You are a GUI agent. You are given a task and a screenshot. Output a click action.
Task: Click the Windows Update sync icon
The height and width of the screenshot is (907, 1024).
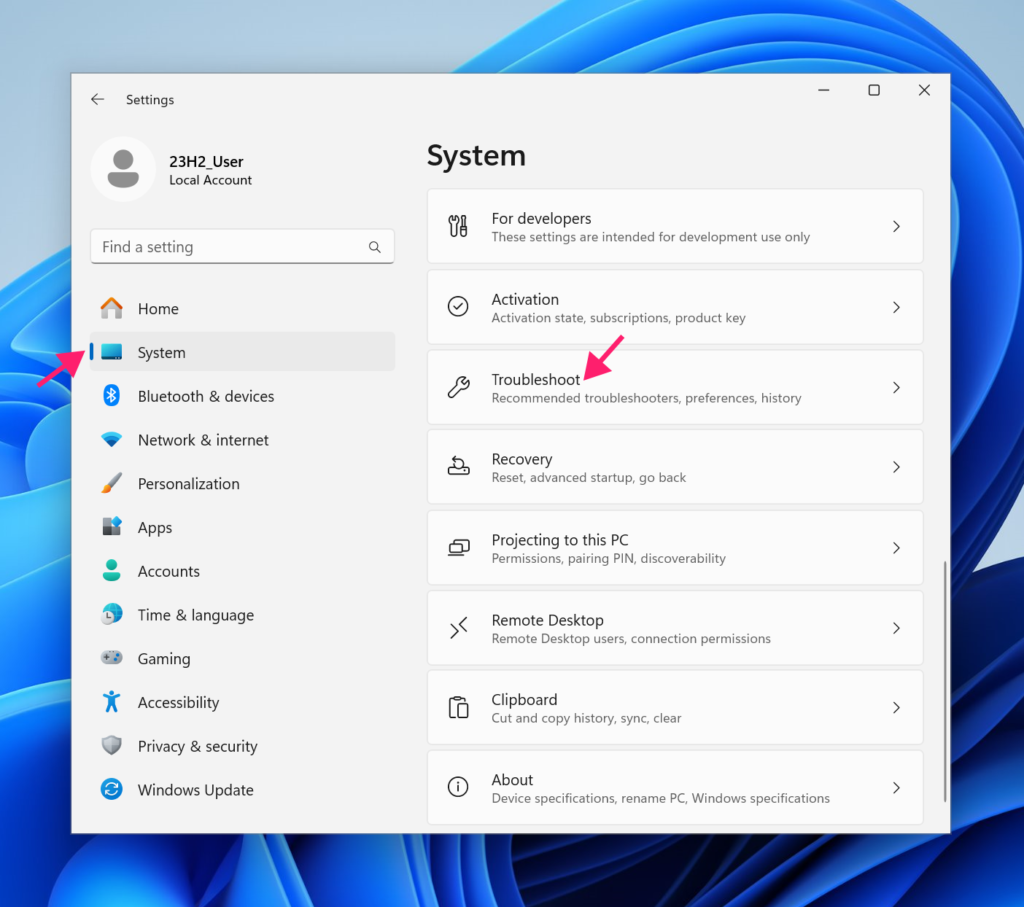coord(112,789)
